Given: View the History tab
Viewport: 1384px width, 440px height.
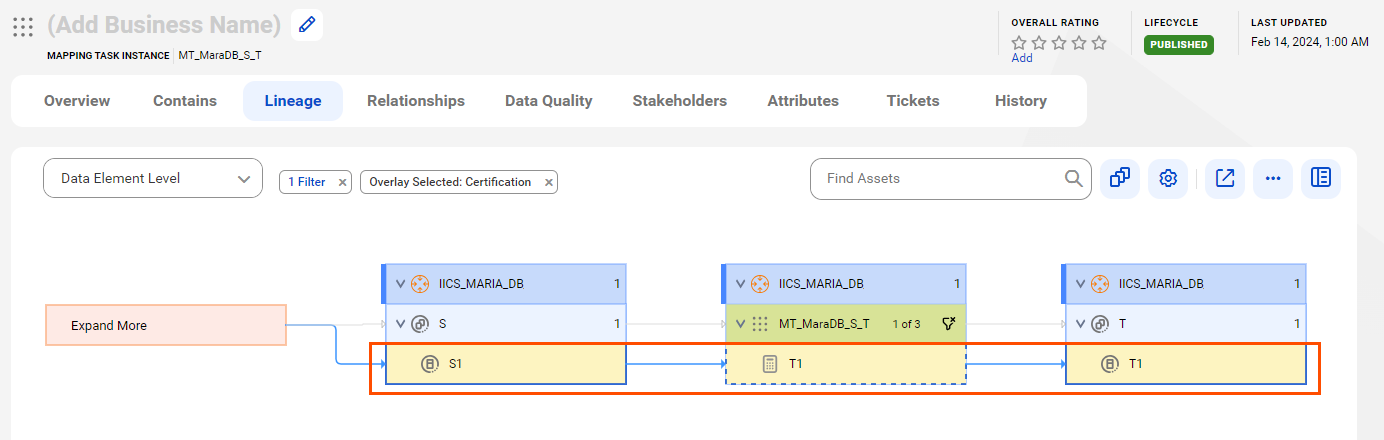Looking at the screenshot, I should [x=1021, y=101].
